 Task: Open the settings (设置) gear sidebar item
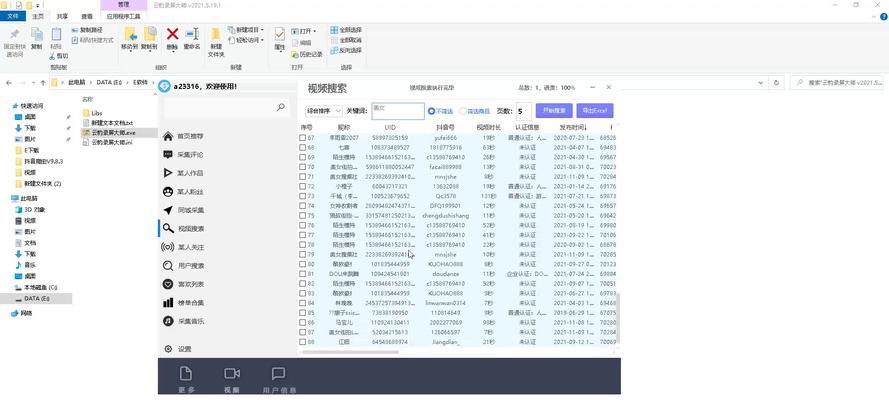pyautogui.click(x=177, y=349)
